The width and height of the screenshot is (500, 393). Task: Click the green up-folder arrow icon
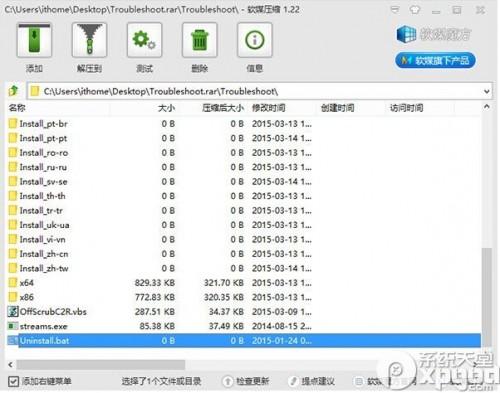coord(14,90)
